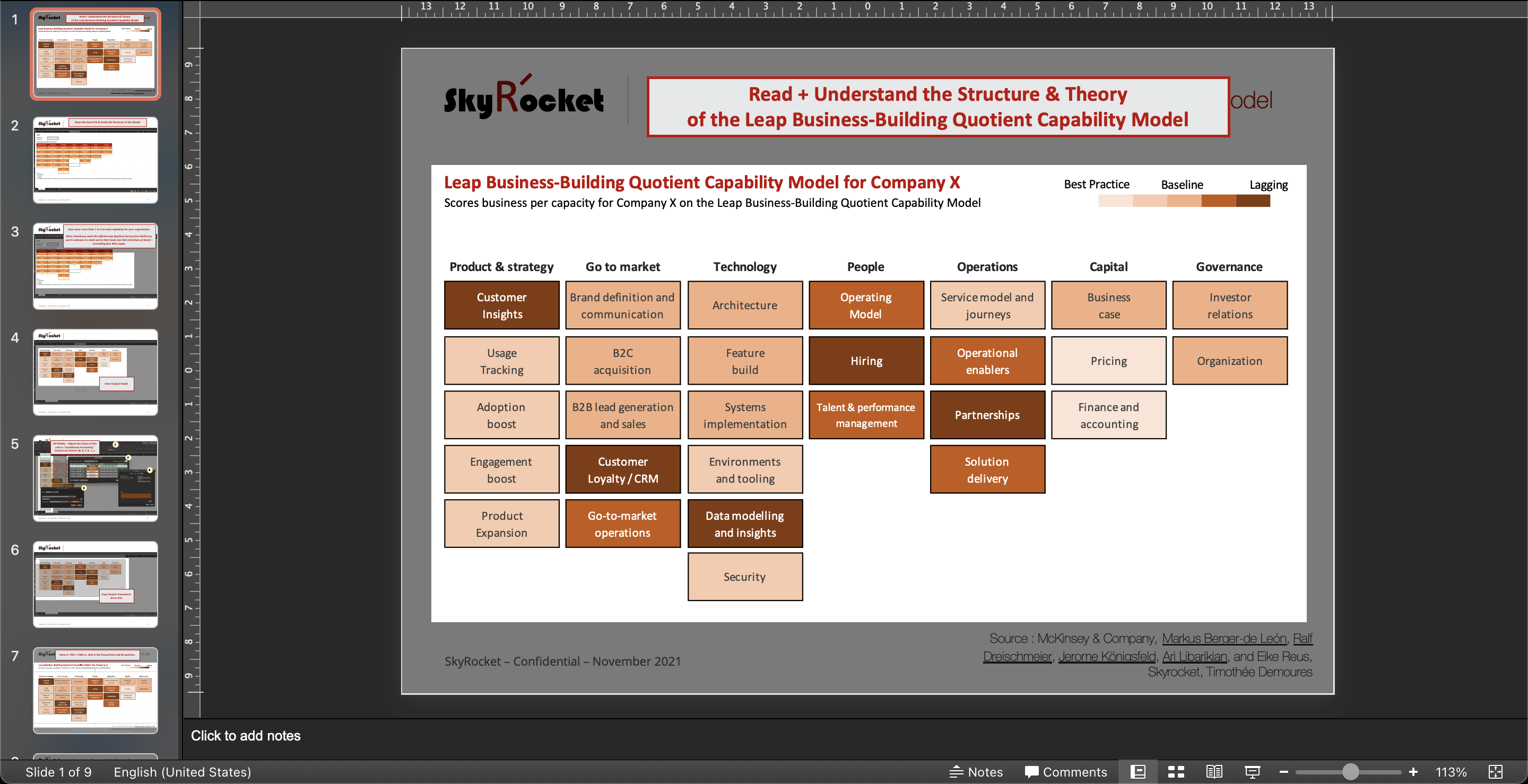Click the 'Customer Loyalty / CRM' box
The height and width of the screenshot is (784, 1528).
tap(623, 469)
